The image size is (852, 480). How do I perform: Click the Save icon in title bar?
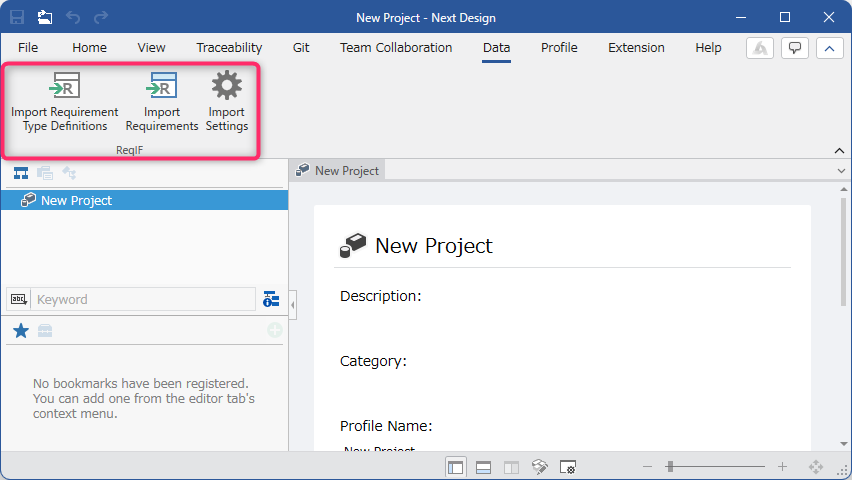pos(17,17)
